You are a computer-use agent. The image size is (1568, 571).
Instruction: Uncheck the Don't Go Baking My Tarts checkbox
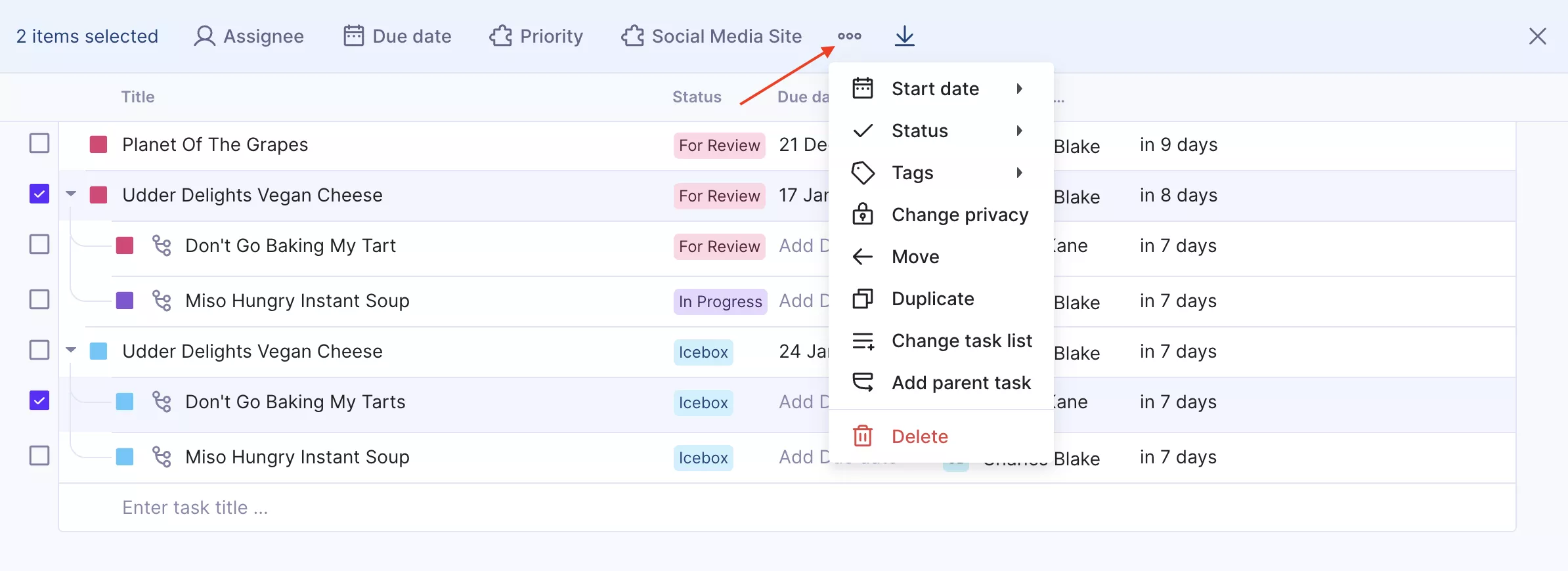click(x=39, y=400)
